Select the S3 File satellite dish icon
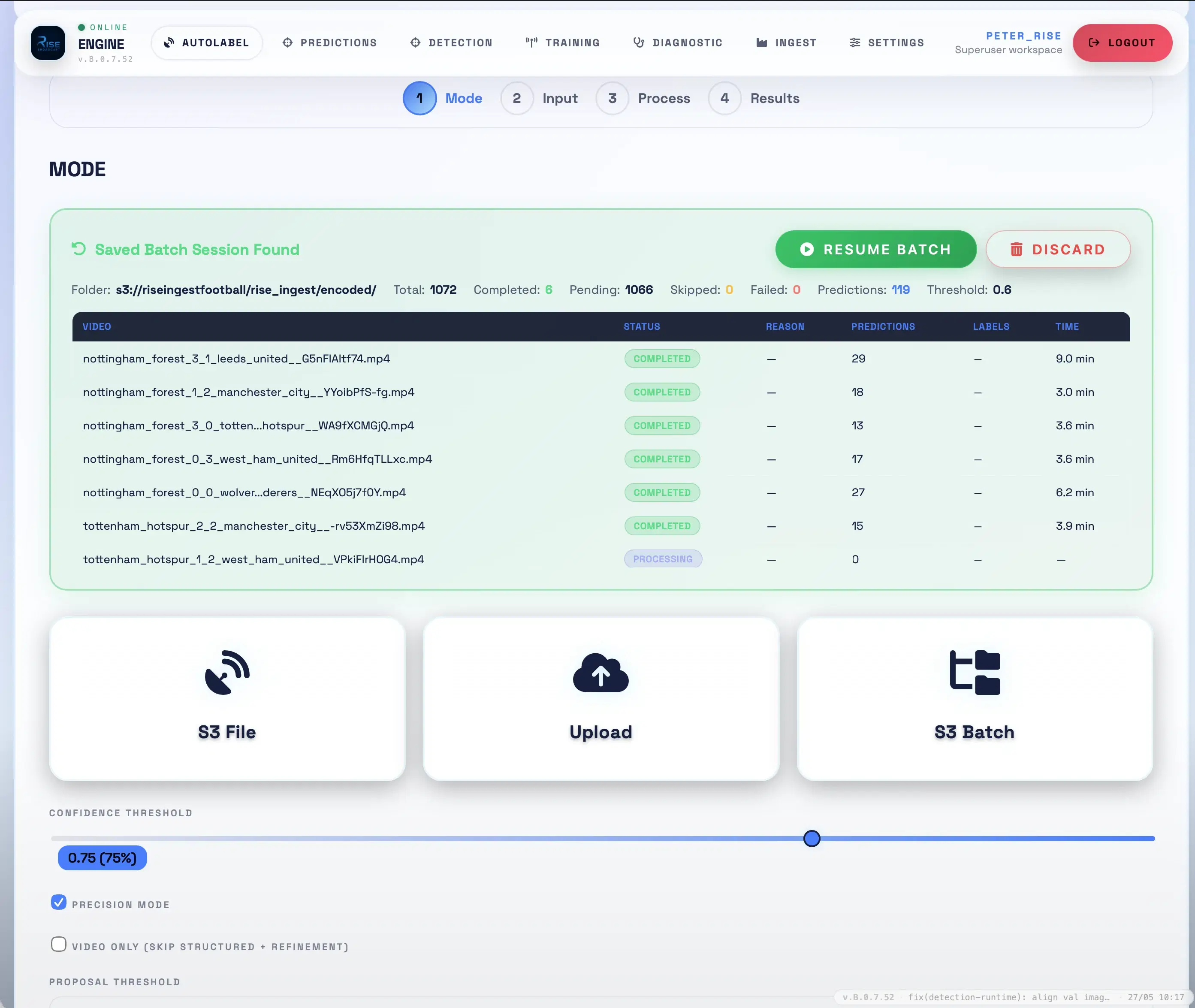The image size is (1195, 1008). point(227,672)
